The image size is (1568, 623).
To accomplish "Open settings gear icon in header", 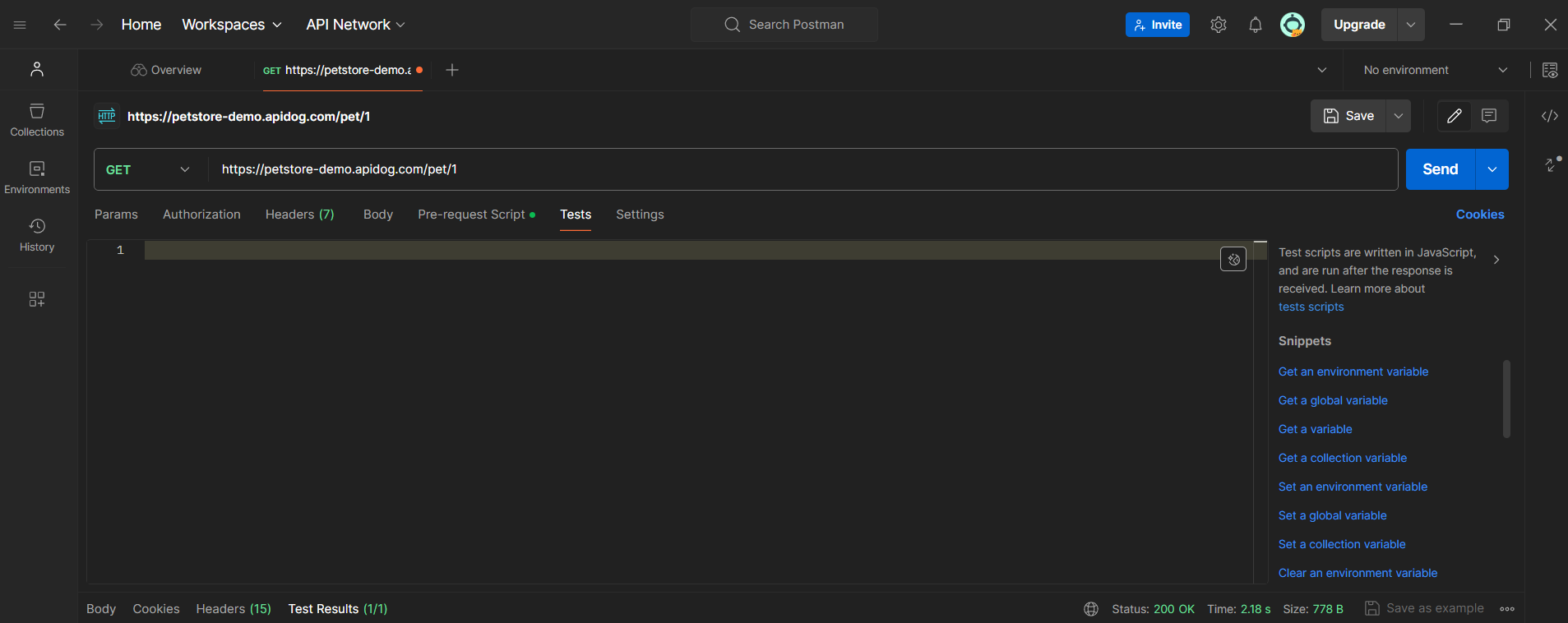I will point(1219,25).
